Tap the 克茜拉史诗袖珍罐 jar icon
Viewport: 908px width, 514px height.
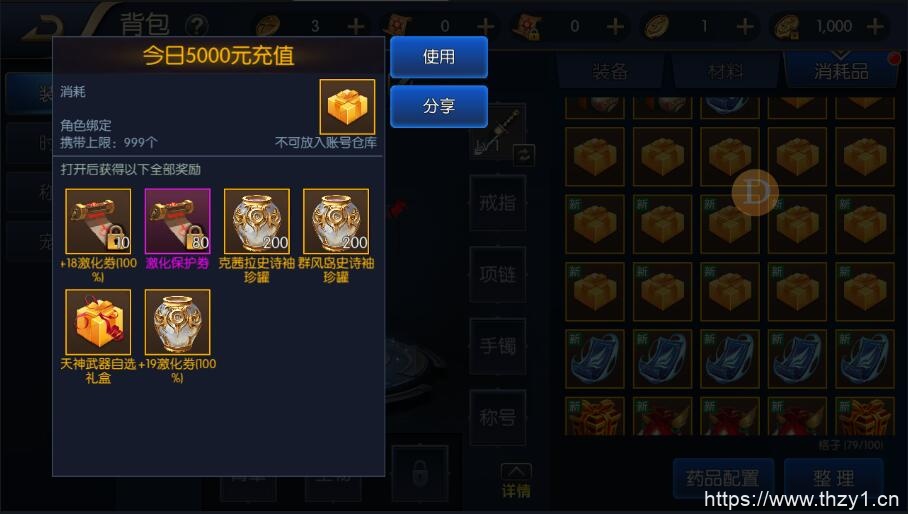[257, 221]
